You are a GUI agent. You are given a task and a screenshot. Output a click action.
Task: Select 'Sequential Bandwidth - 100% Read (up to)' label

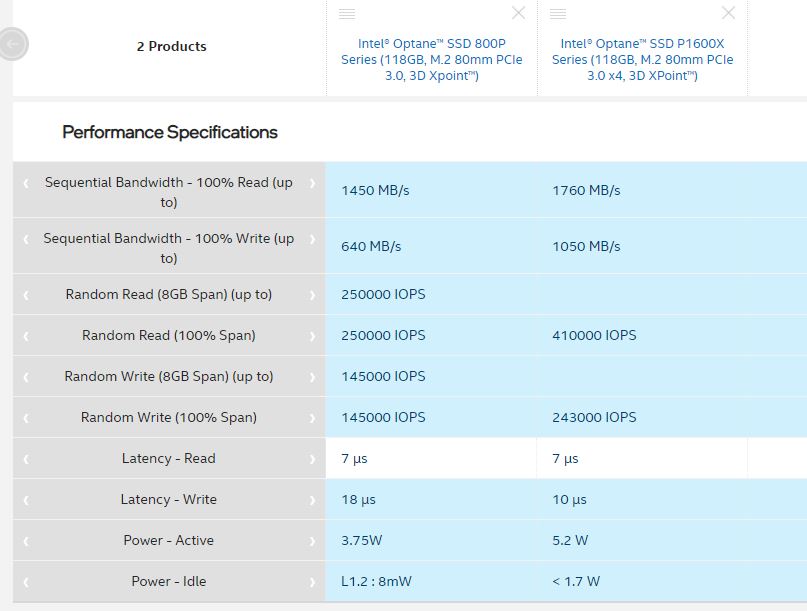click(169, 192)
